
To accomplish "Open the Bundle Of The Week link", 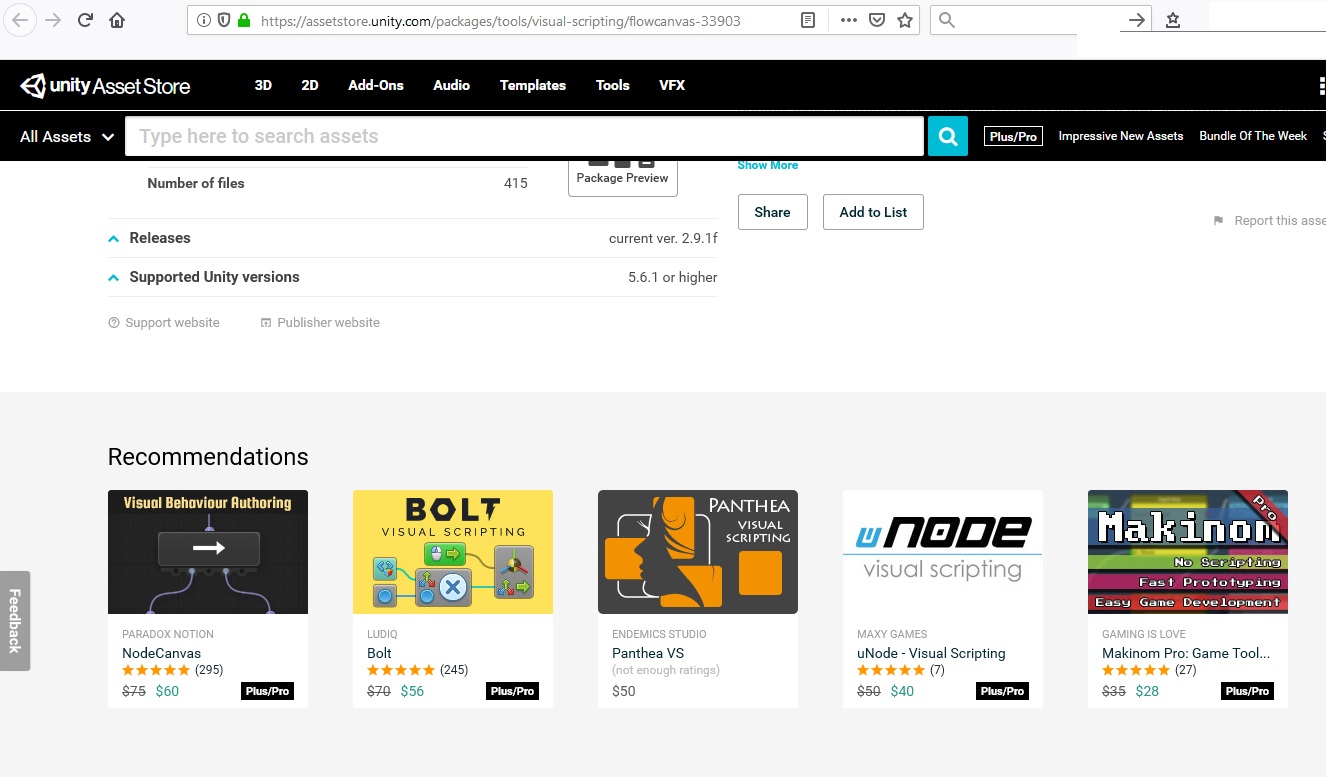I will [1253, 136].
